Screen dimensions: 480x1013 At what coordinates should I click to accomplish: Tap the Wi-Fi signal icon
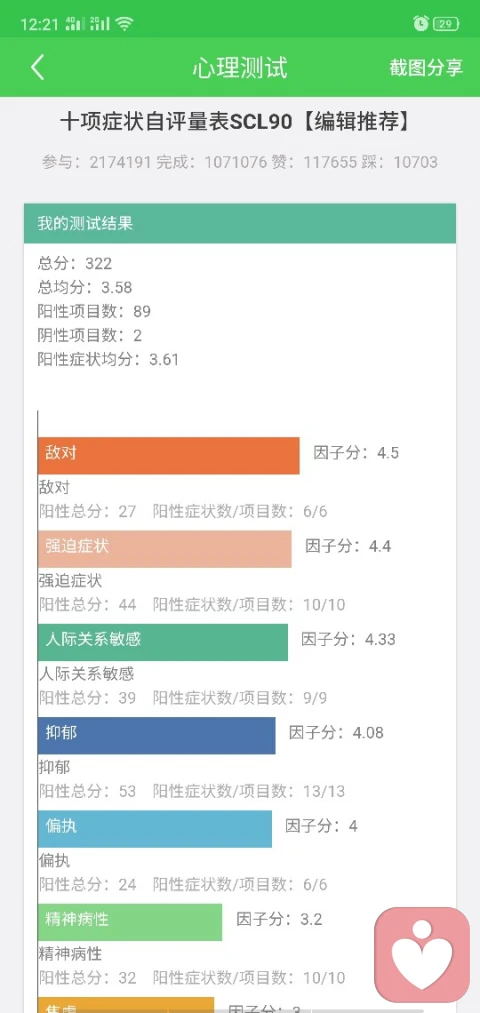pyautogui.click(x=124, y=24)
